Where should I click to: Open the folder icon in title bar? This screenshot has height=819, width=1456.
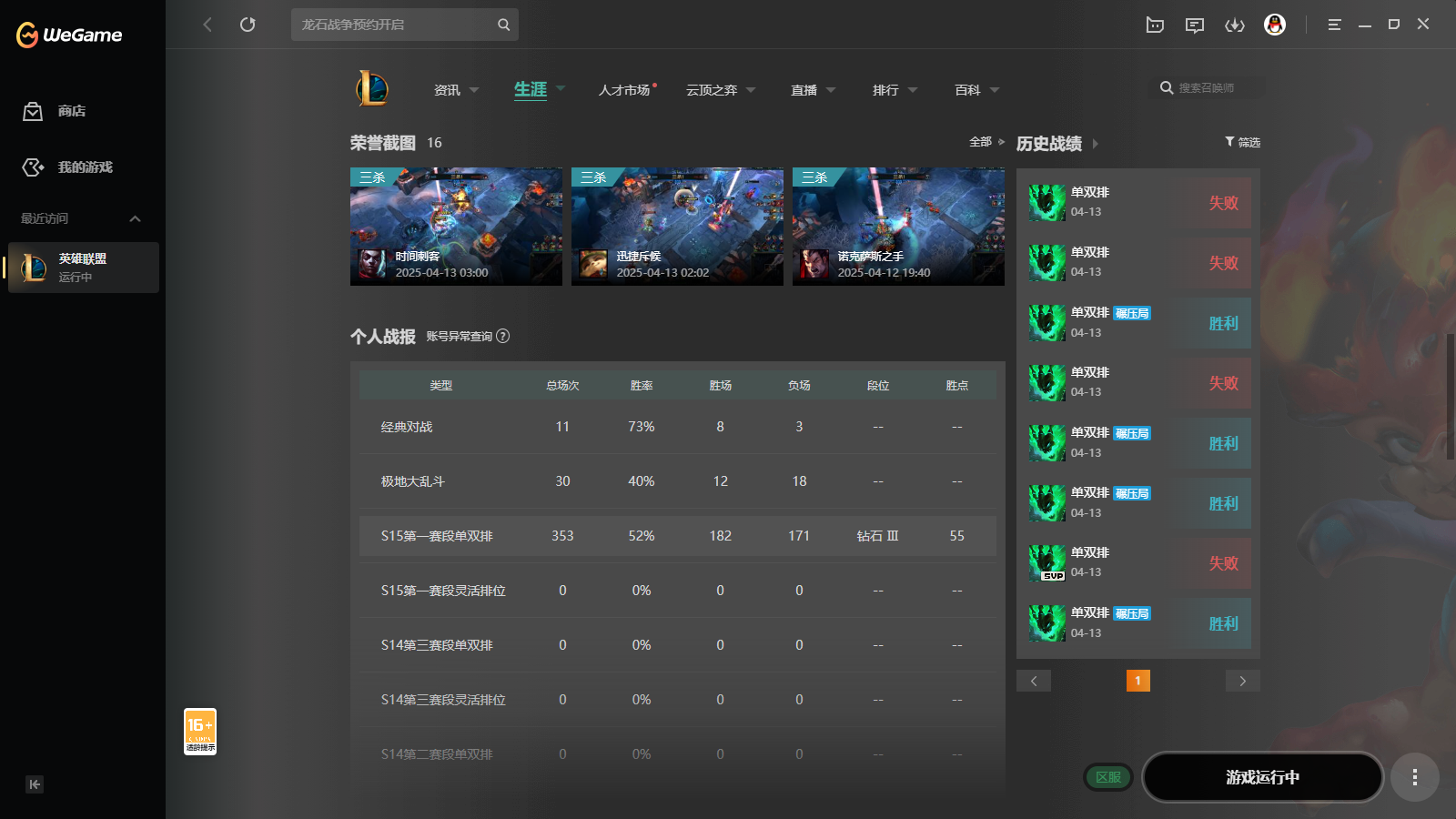(x=1155, y=25)
